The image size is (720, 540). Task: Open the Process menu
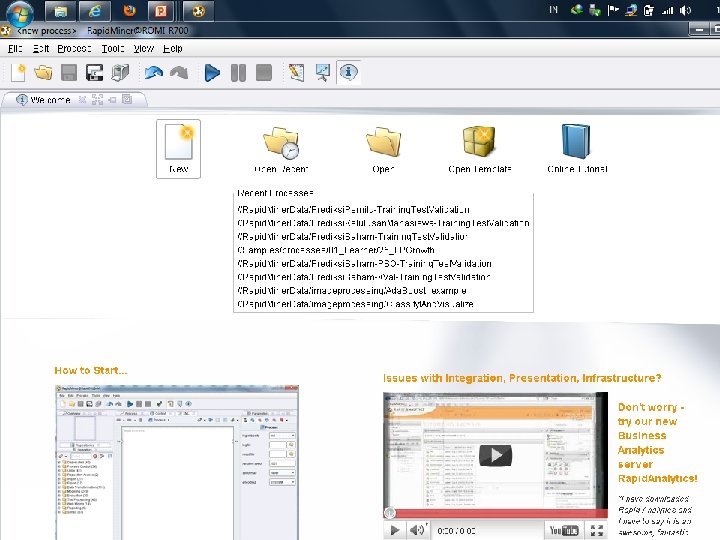[74, 48]
